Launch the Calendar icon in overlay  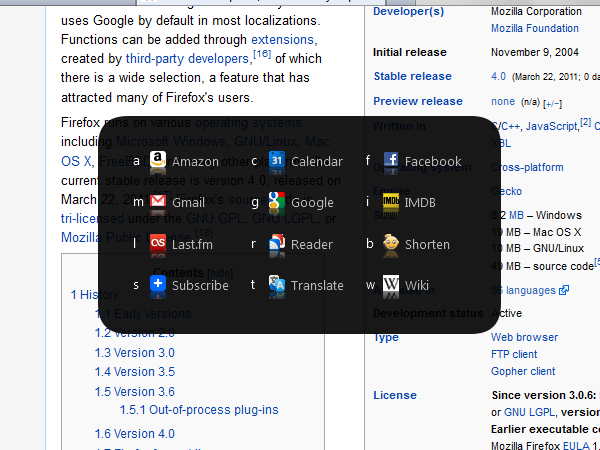coord(277,160)
